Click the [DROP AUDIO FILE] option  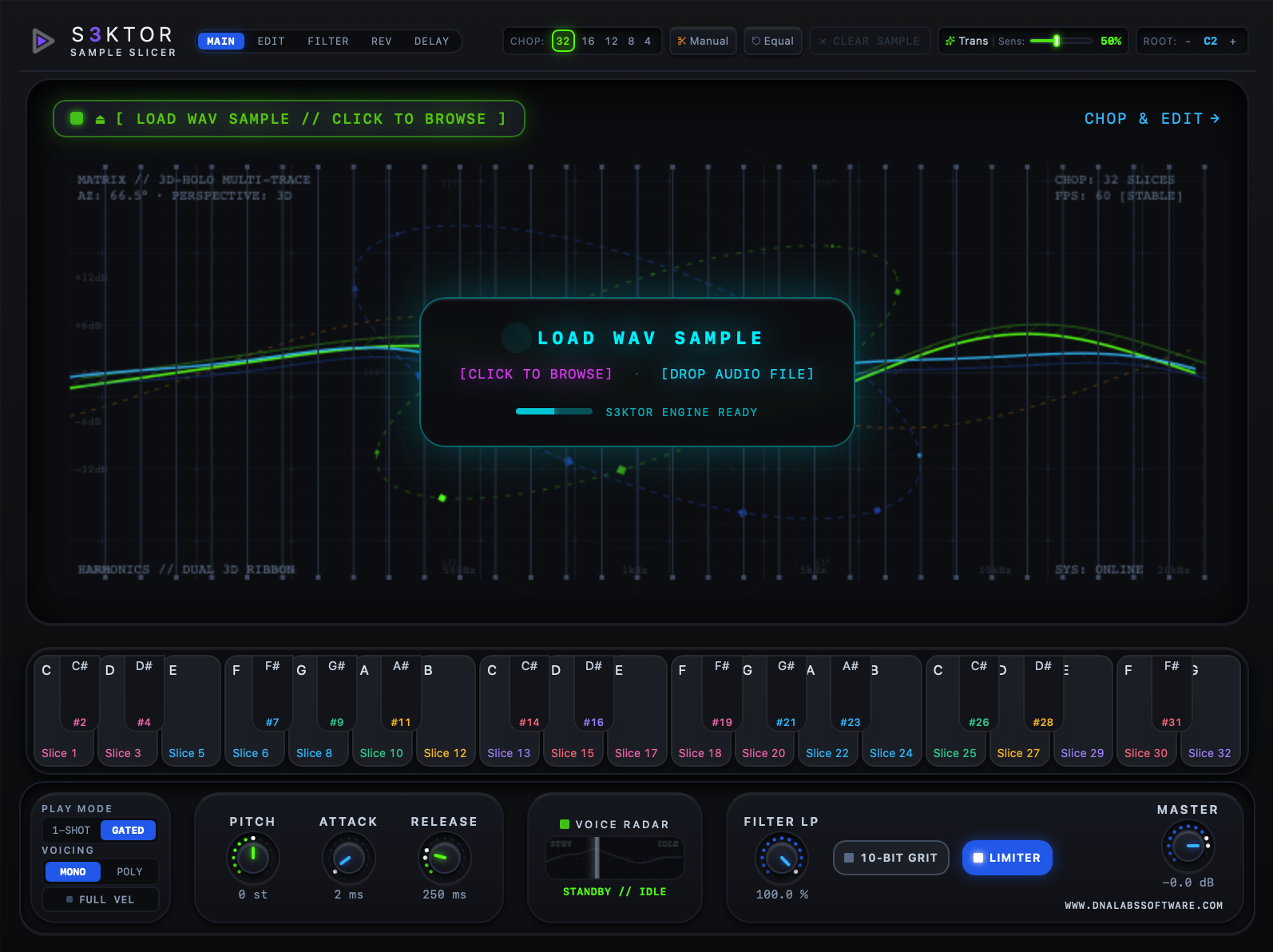[738, 374]
